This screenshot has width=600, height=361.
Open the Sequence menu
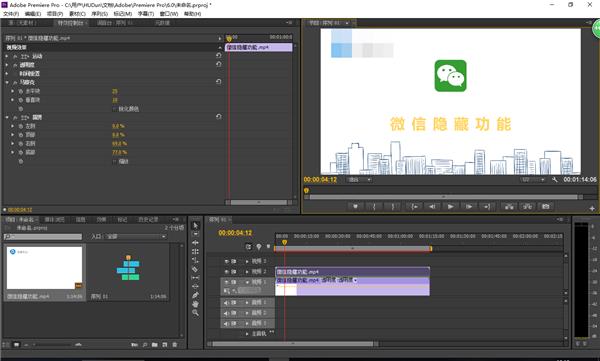[99, 14]
